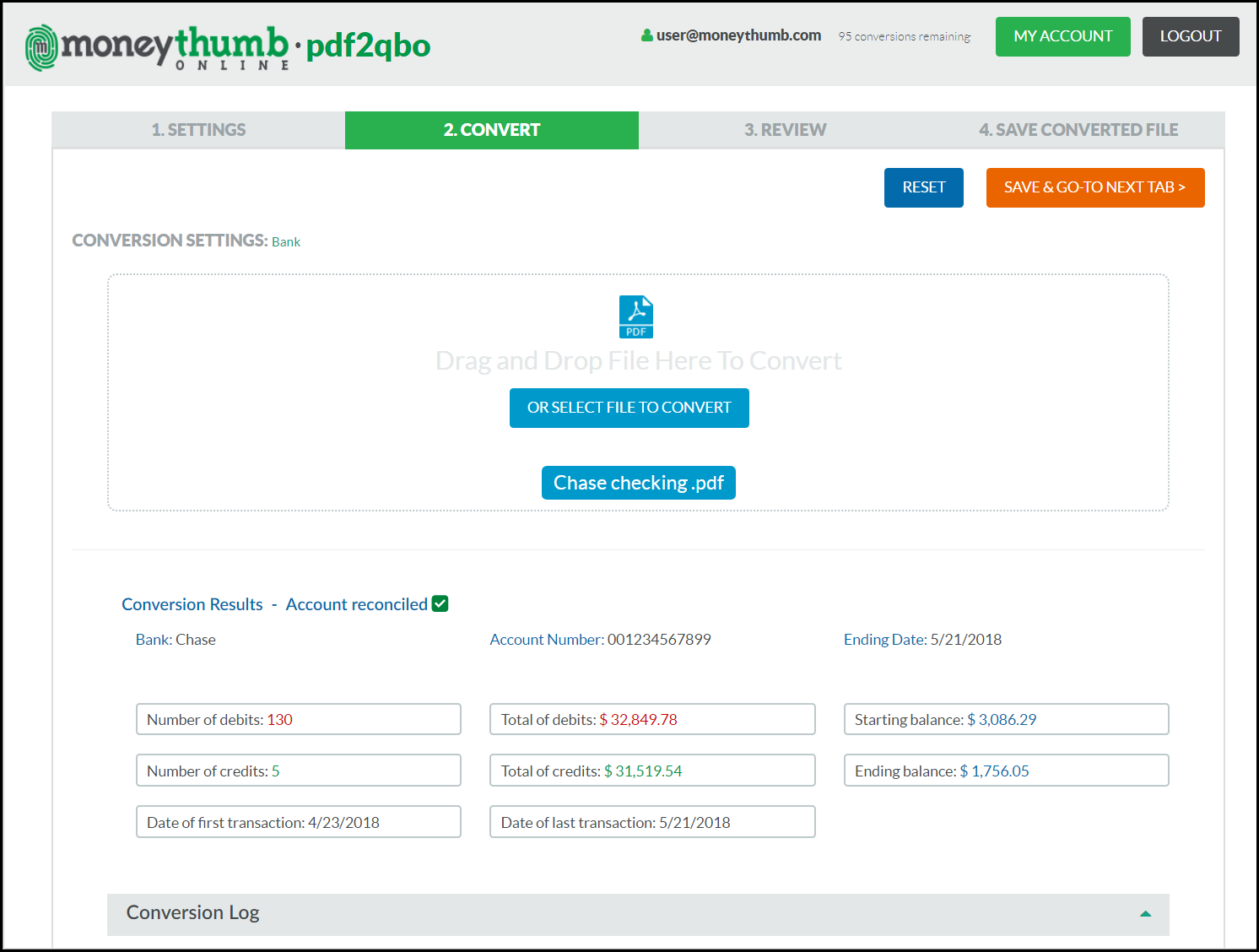
Task: Click OR SELECT FILE TO CONVERT button
Action: [629, 408]
